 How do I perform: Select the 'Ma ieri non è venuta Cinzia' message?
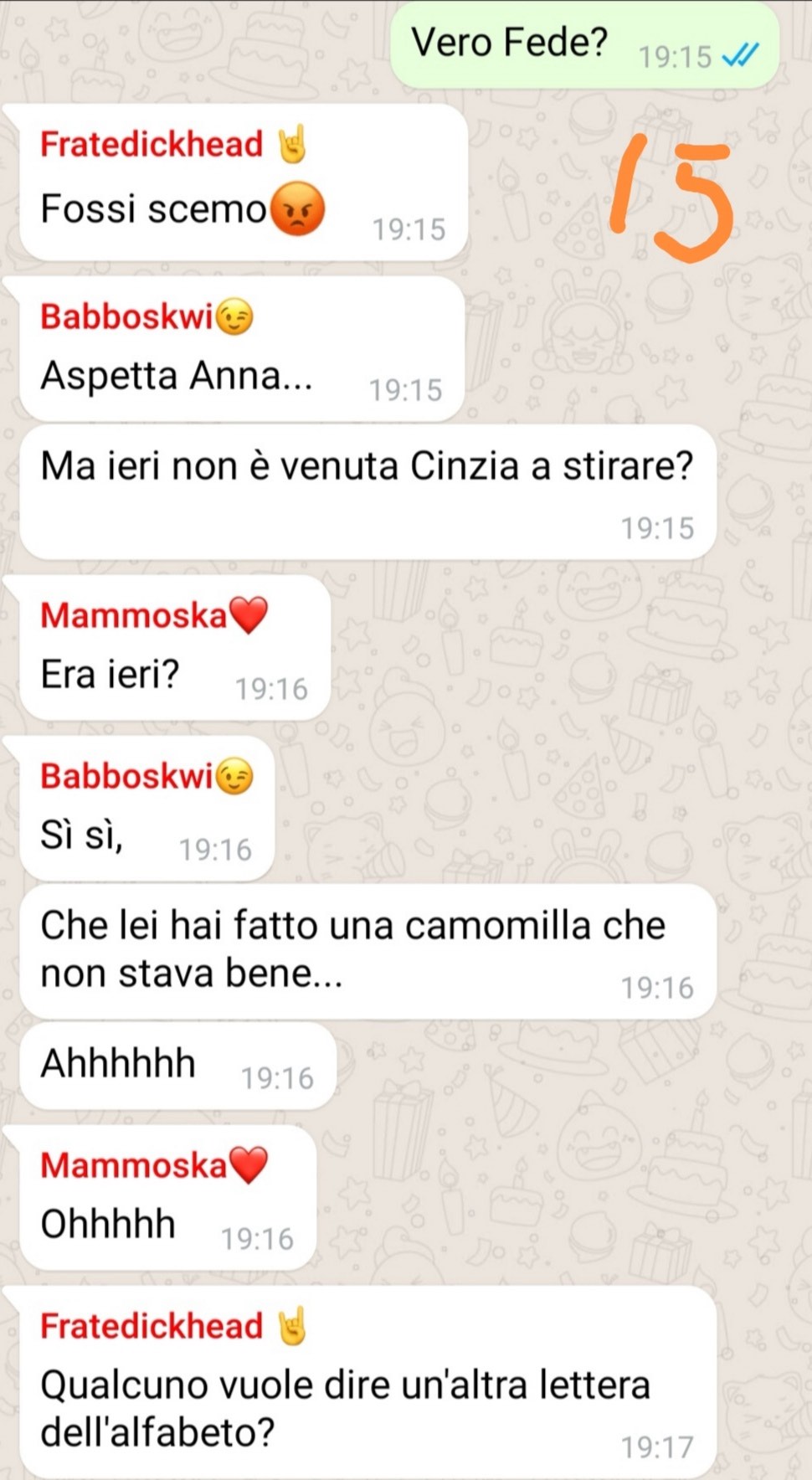pos(367,491)
